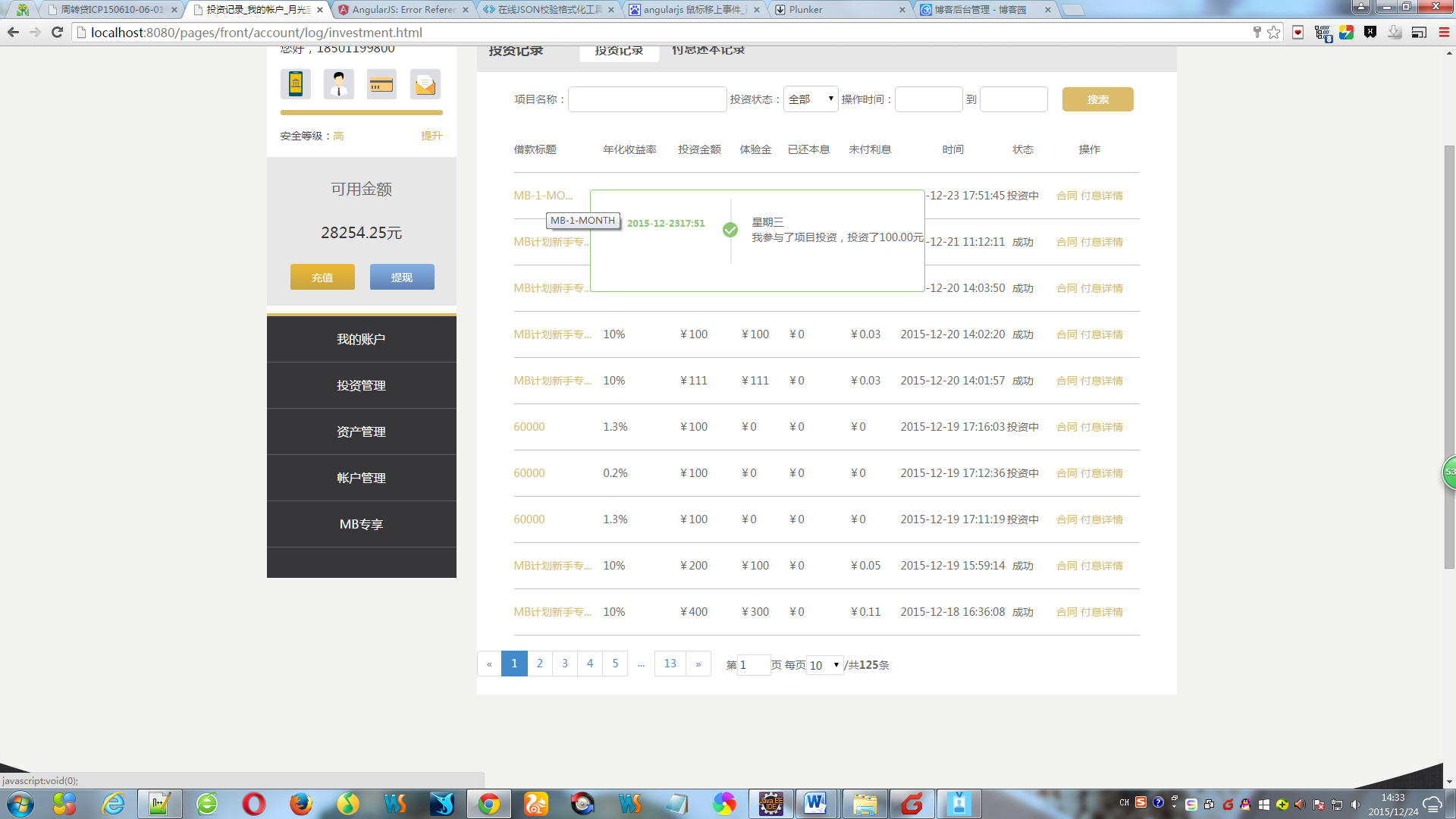The height and width of the screenshot is (819, 1456).
Task: Click the QQ penguin tray icon
Action: [x=1245, y=805]
